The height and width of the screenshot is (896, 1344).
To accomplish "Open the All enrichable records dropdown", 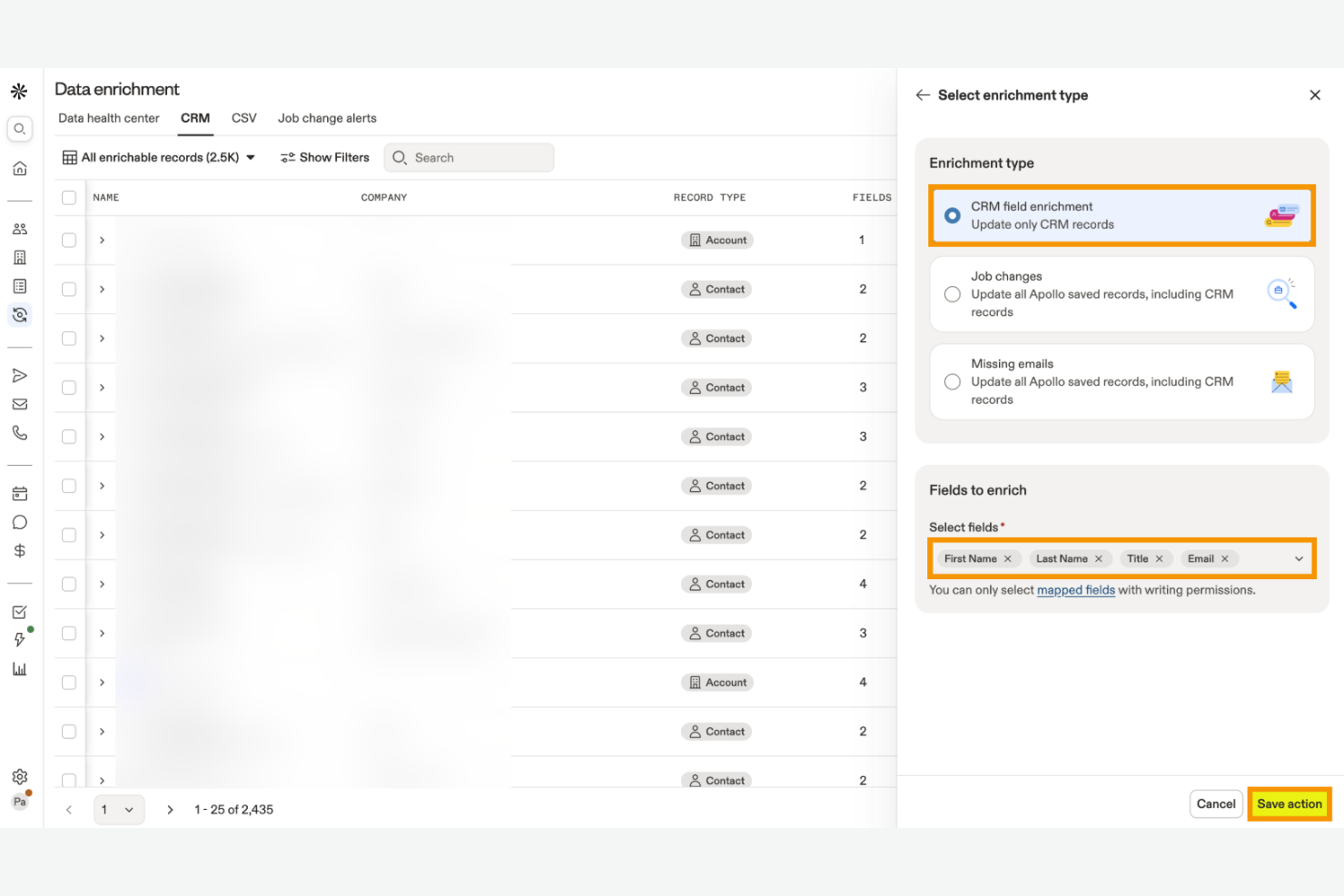I will pyautogui.click(x=159, y=157).
